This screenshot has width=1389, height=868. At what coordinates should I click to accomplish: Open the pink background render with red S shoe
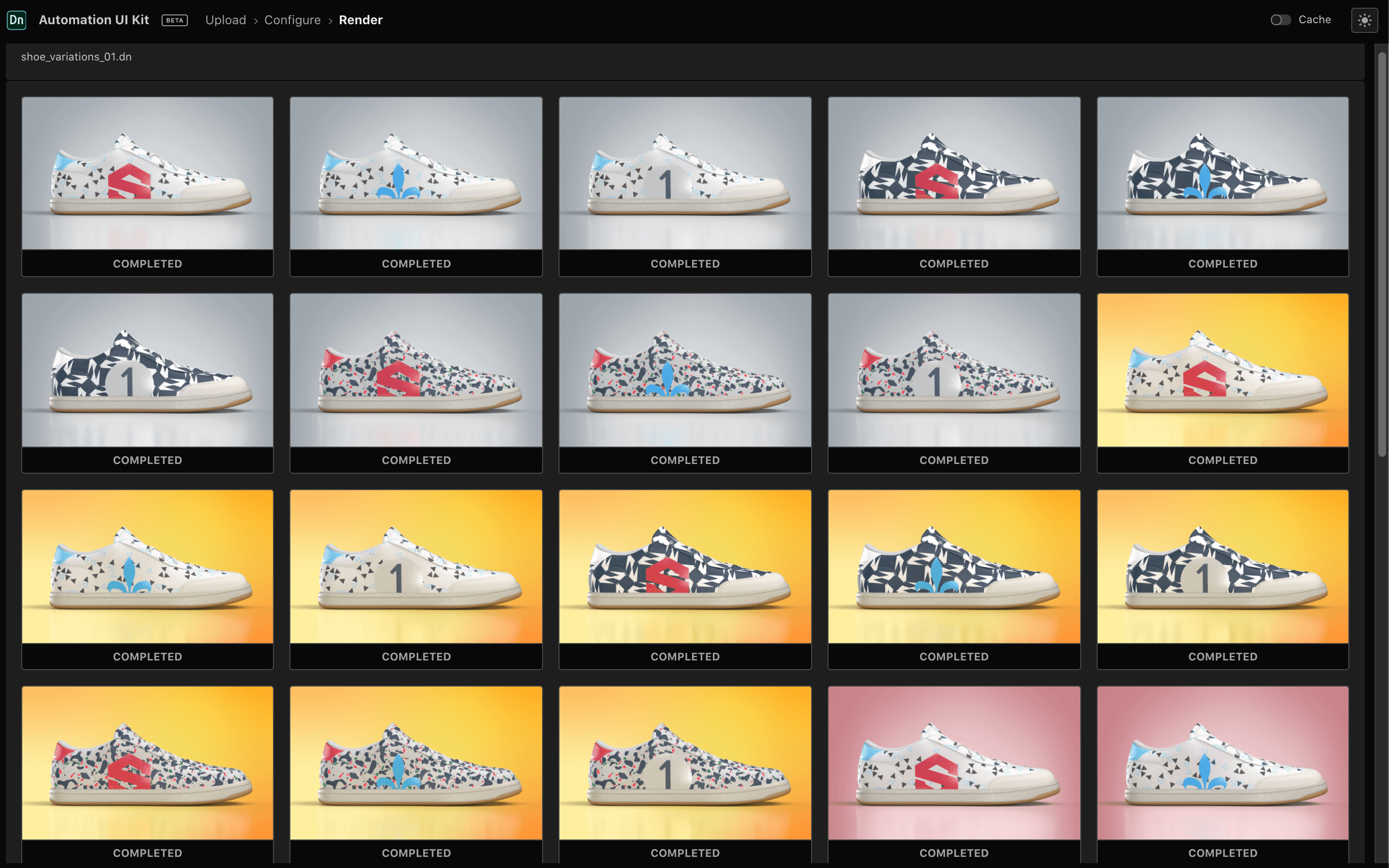(x=953, y=763)
